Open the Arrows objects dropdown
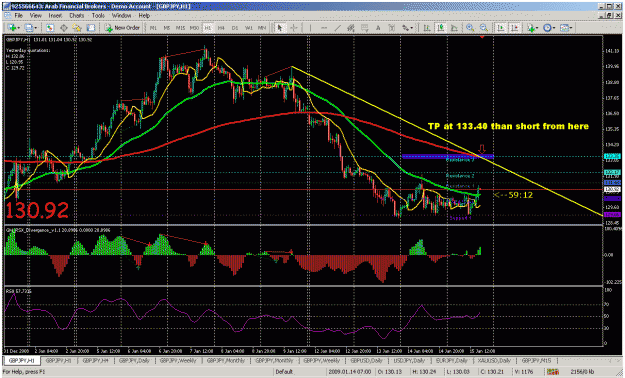 pyautogui.click(x=407, y=28)
